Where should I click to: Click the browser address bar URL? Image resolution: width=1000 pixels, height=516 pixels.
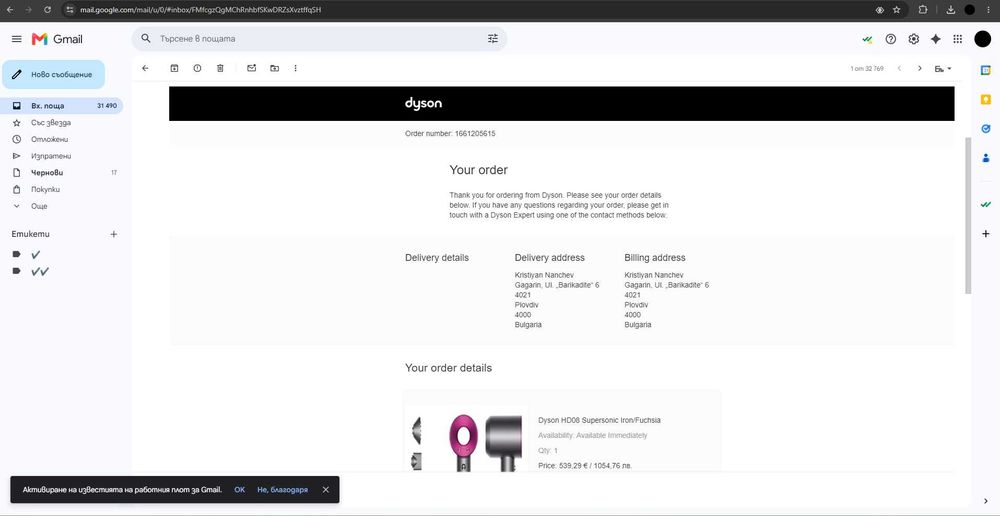(201, 10)
